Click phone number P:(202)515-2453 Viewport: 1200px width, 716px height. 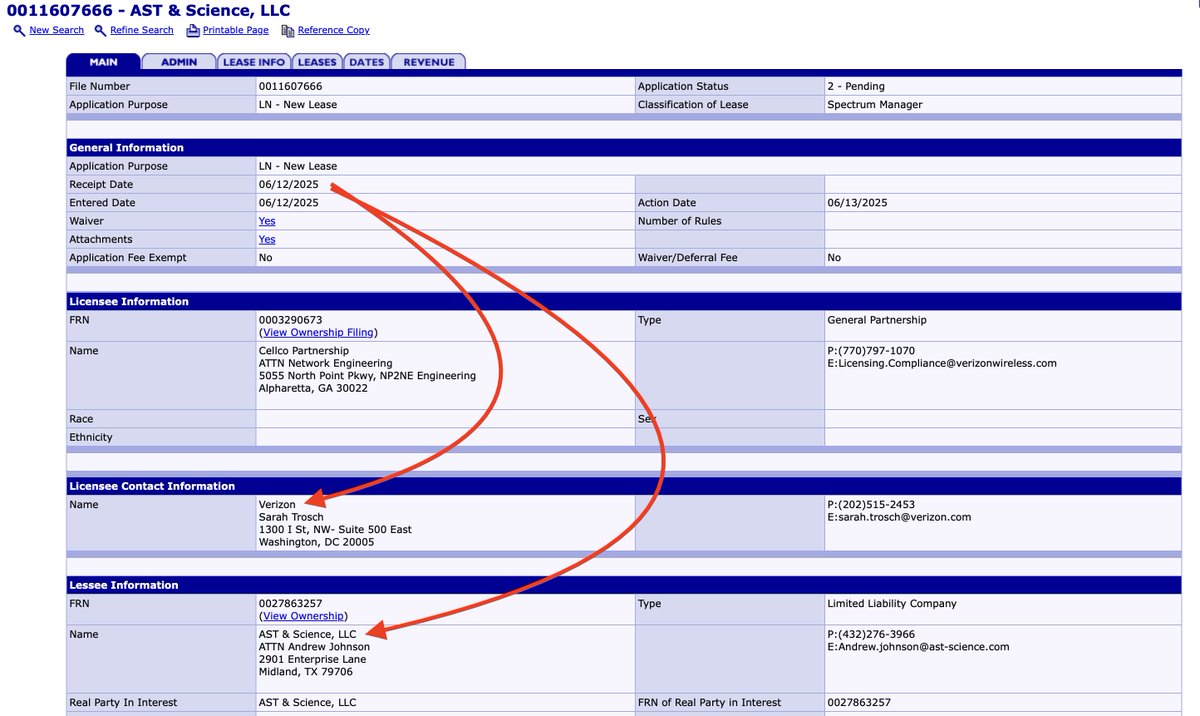coord(871,505)
